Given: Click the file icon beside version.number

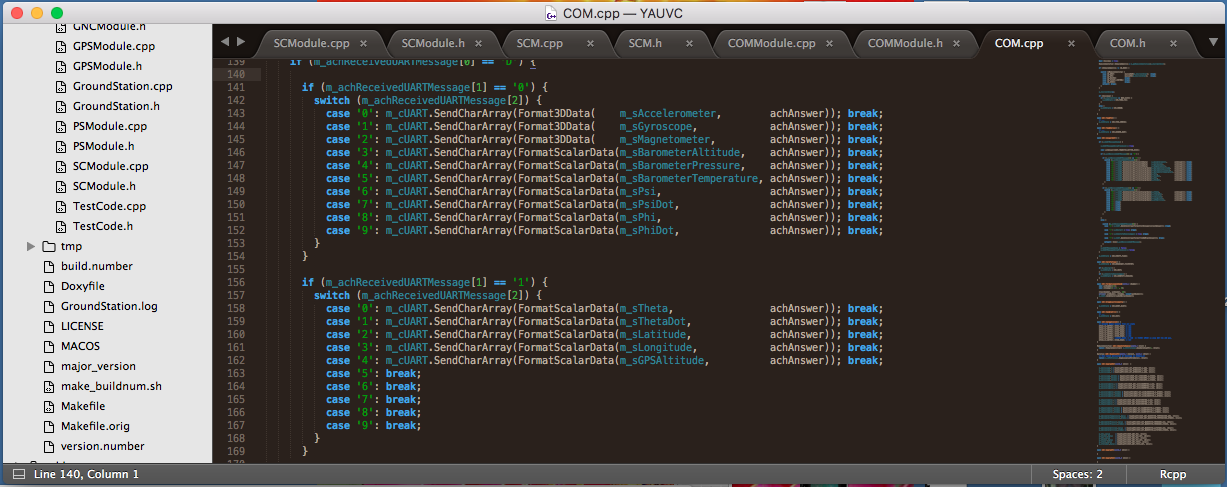Looking at the screenshot, I should pyautogui.click(x=49, y=446).
